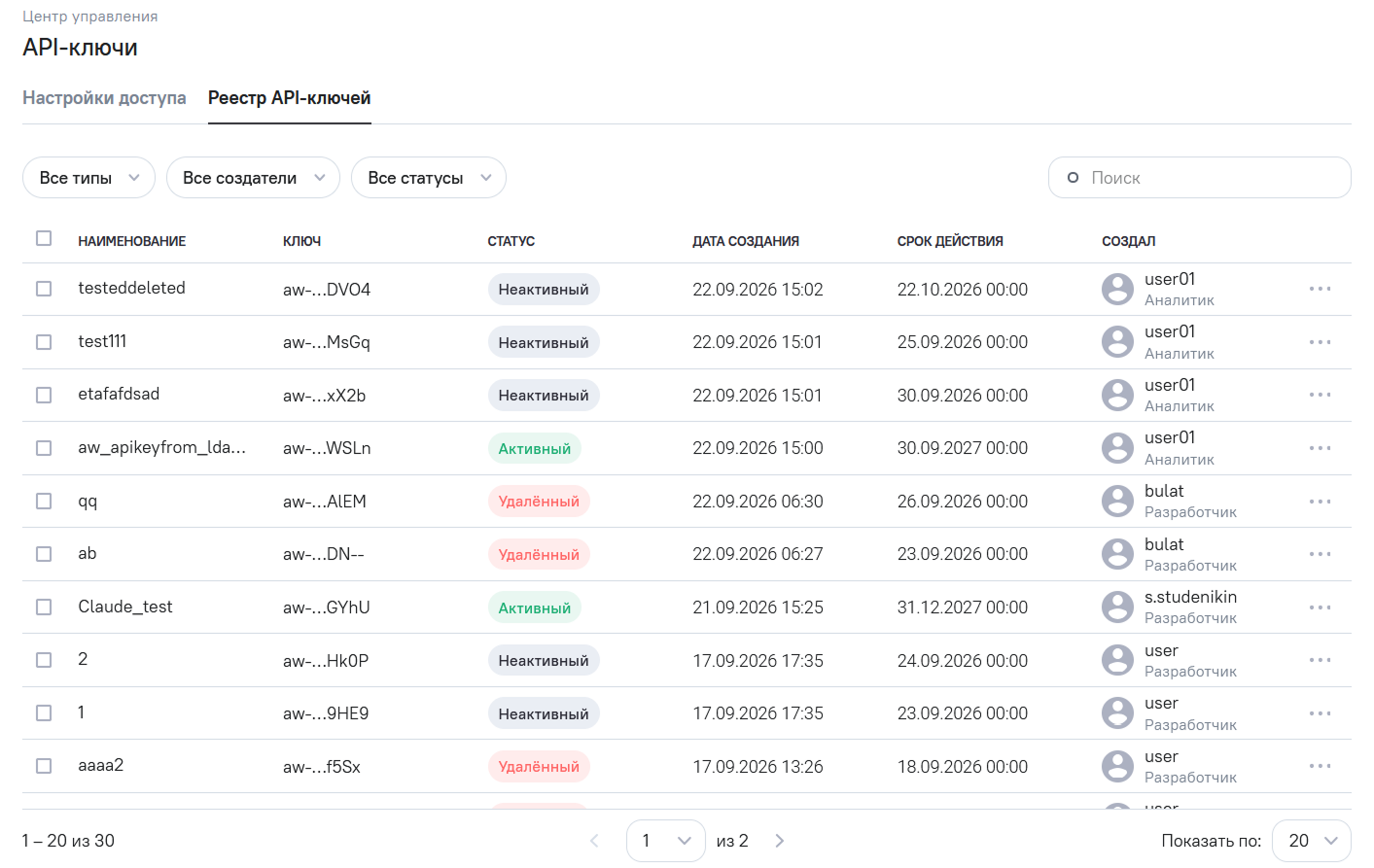Click bulat avatar in qq row

tap(1117, 502)
